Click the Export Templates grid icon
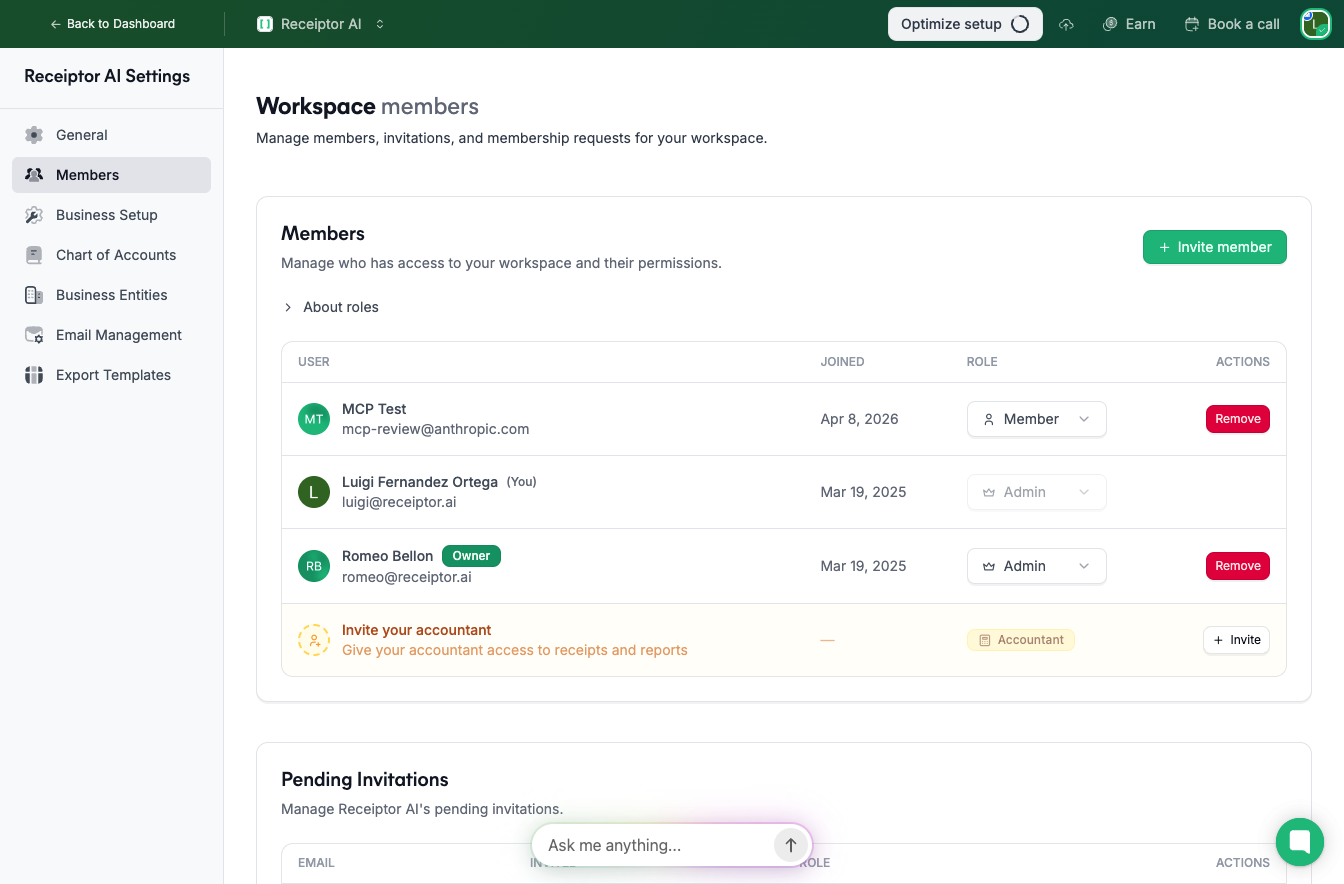Image resolution: width=1344 pixels, height=884 pixels. pos(34,375)
